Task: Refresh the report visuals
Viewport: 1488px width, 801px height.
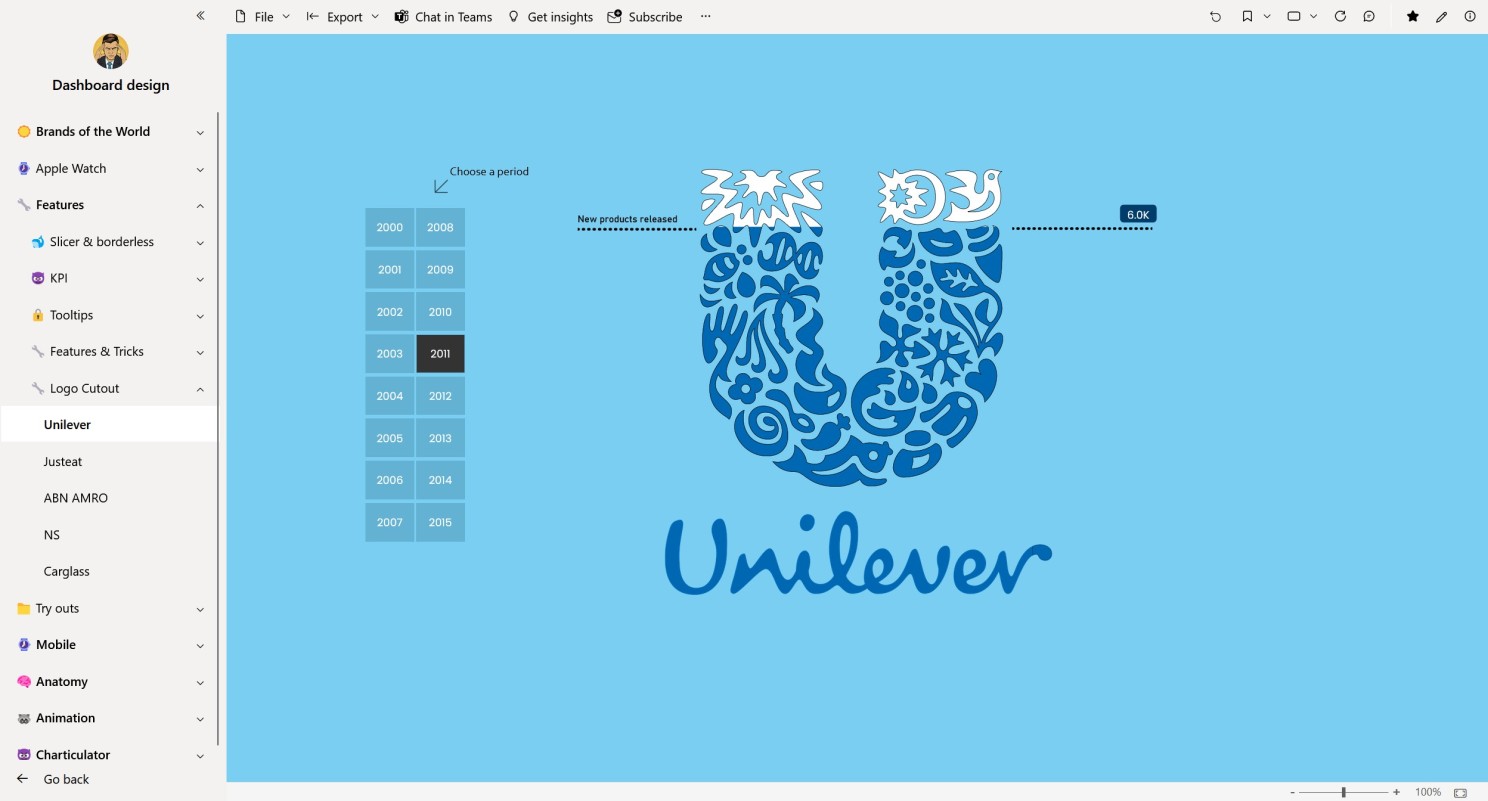Action: (x=1340, y=16)
